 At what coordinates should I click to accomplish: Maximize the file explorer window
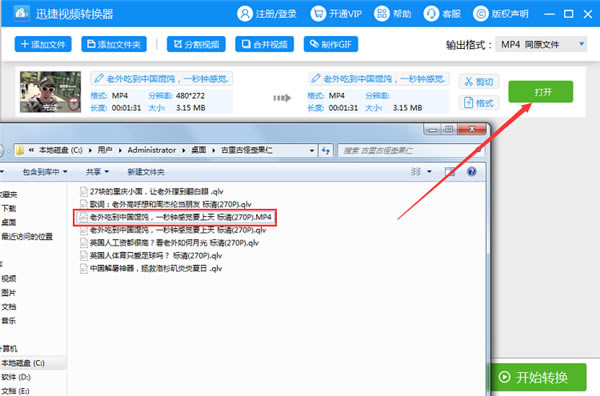coord(449,129)
